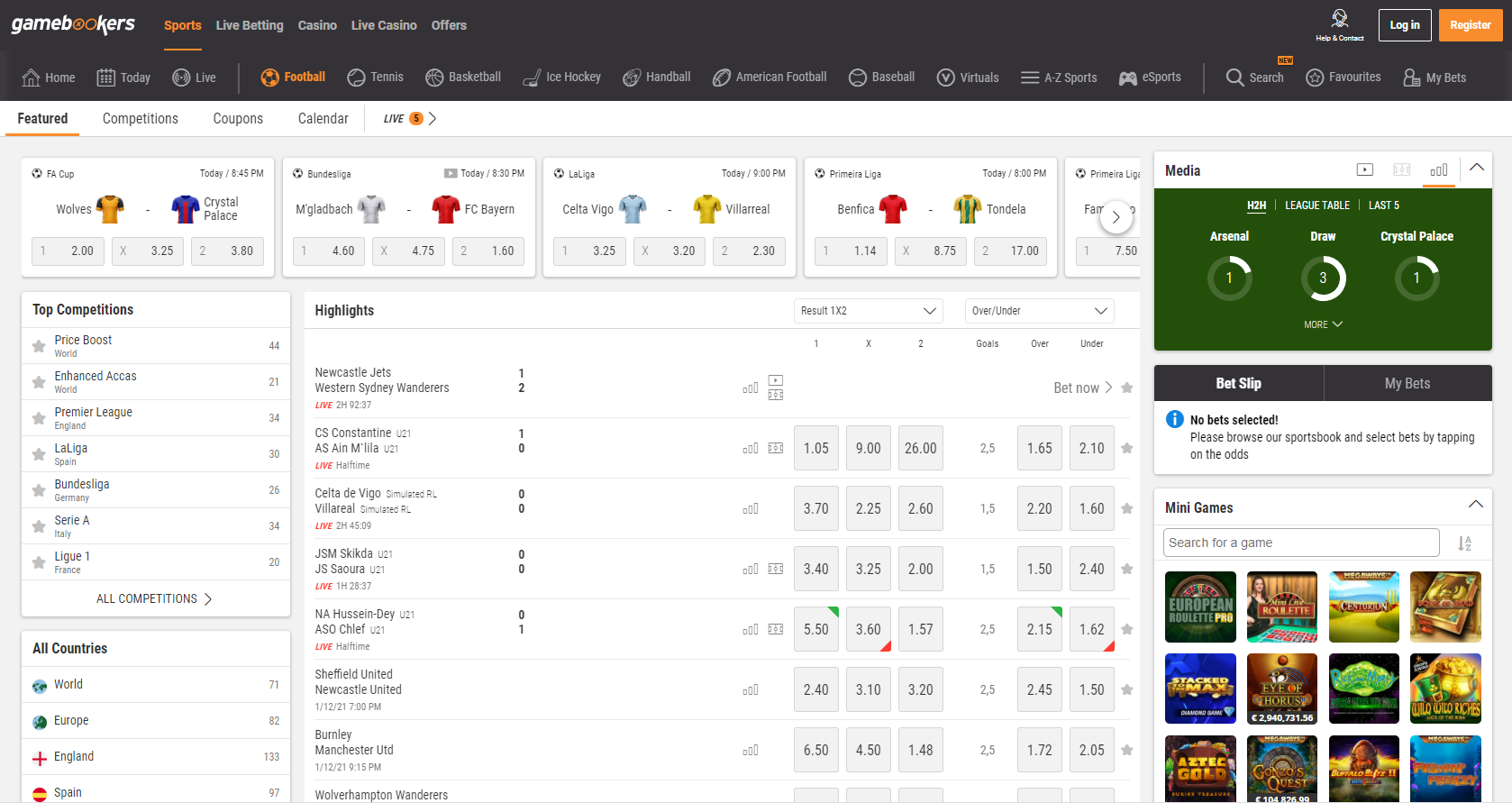Switch to Calendar tab
Image resolution: width=1512 pixels, height=803 pixels.
(x=323, y=118)
